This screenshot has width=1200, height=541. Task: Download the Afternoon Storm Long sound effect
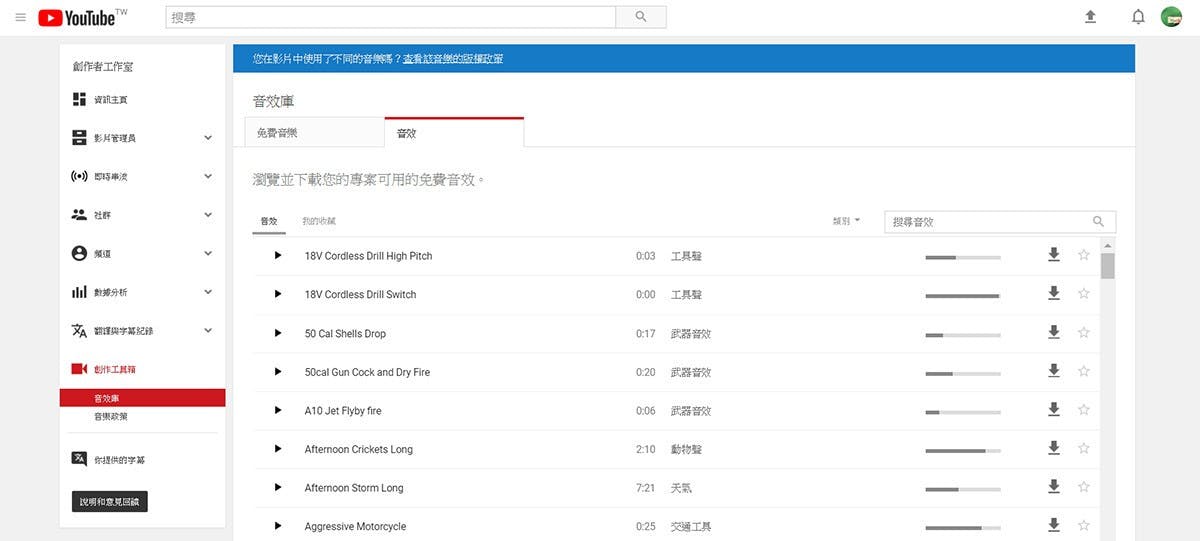[1053, 487]
